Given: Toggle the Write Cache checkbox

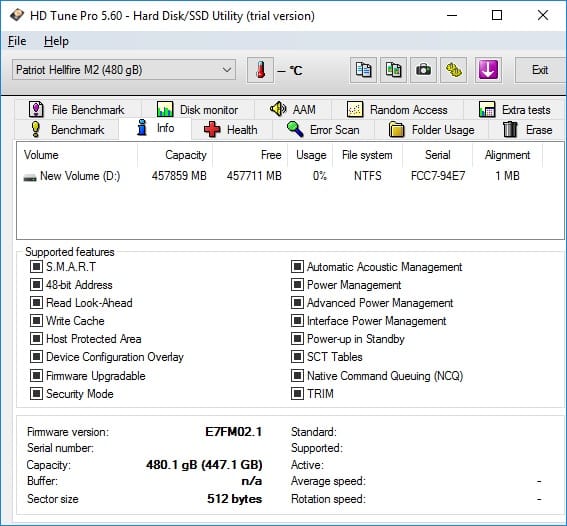Looking at the screenshot, I should [36, 321].
